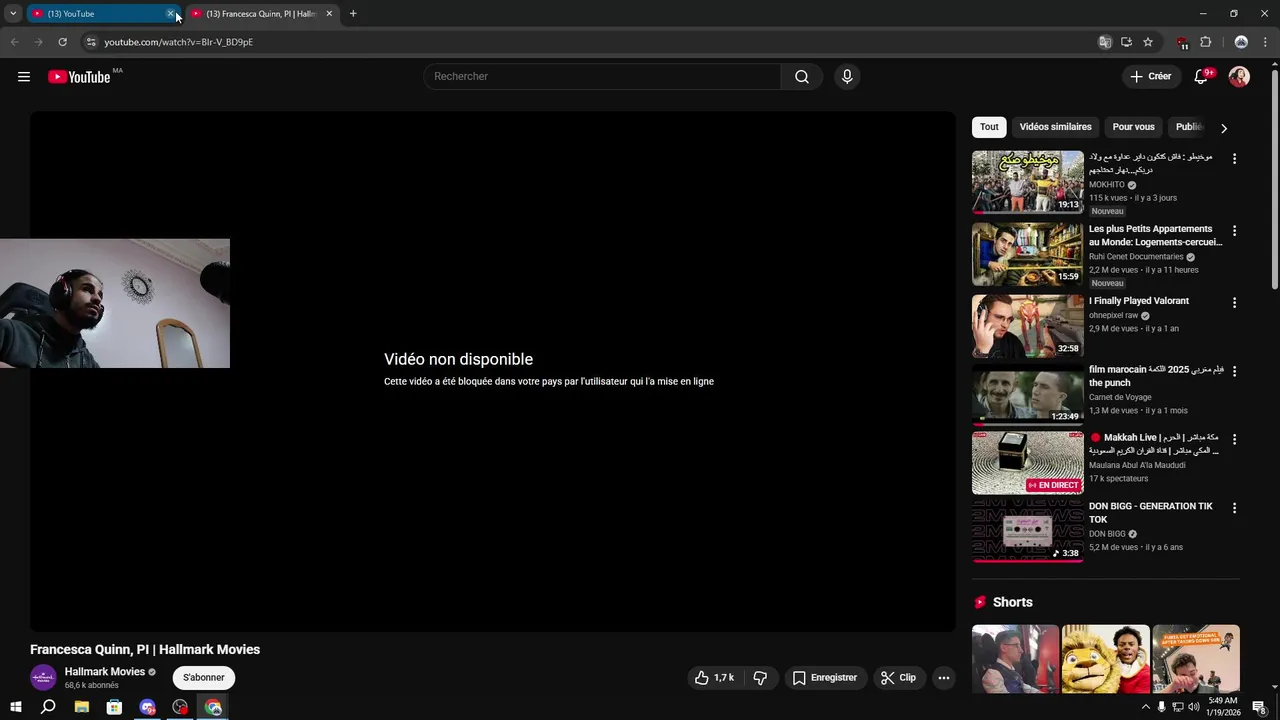Open options for the Makkah Live stream
This screenshot has height=720, width=1280.
pyautogui.click(x=1234, y=439)
